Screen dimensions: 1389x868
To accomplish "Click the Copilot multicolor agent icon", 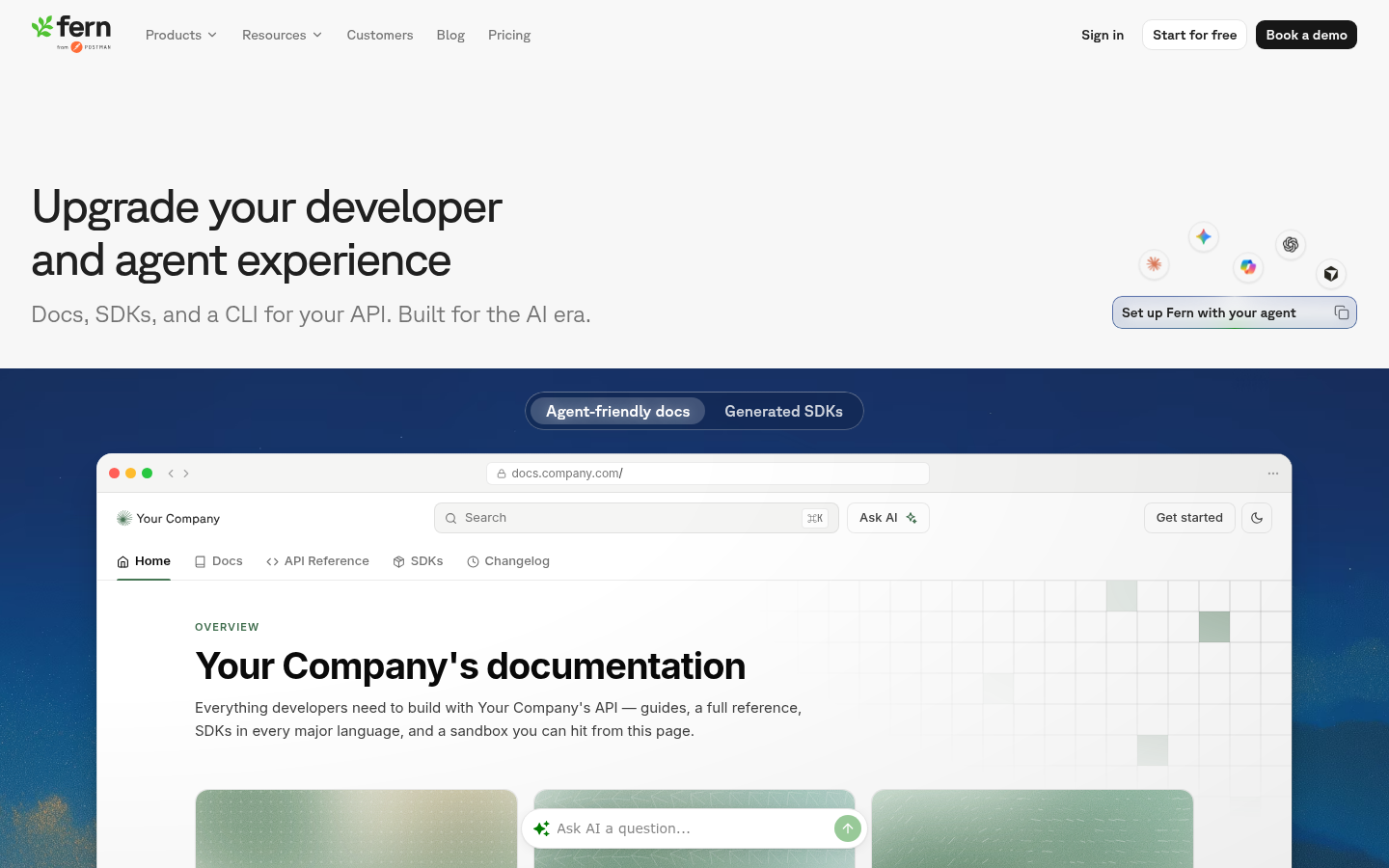I will (x=1248, y=267).
